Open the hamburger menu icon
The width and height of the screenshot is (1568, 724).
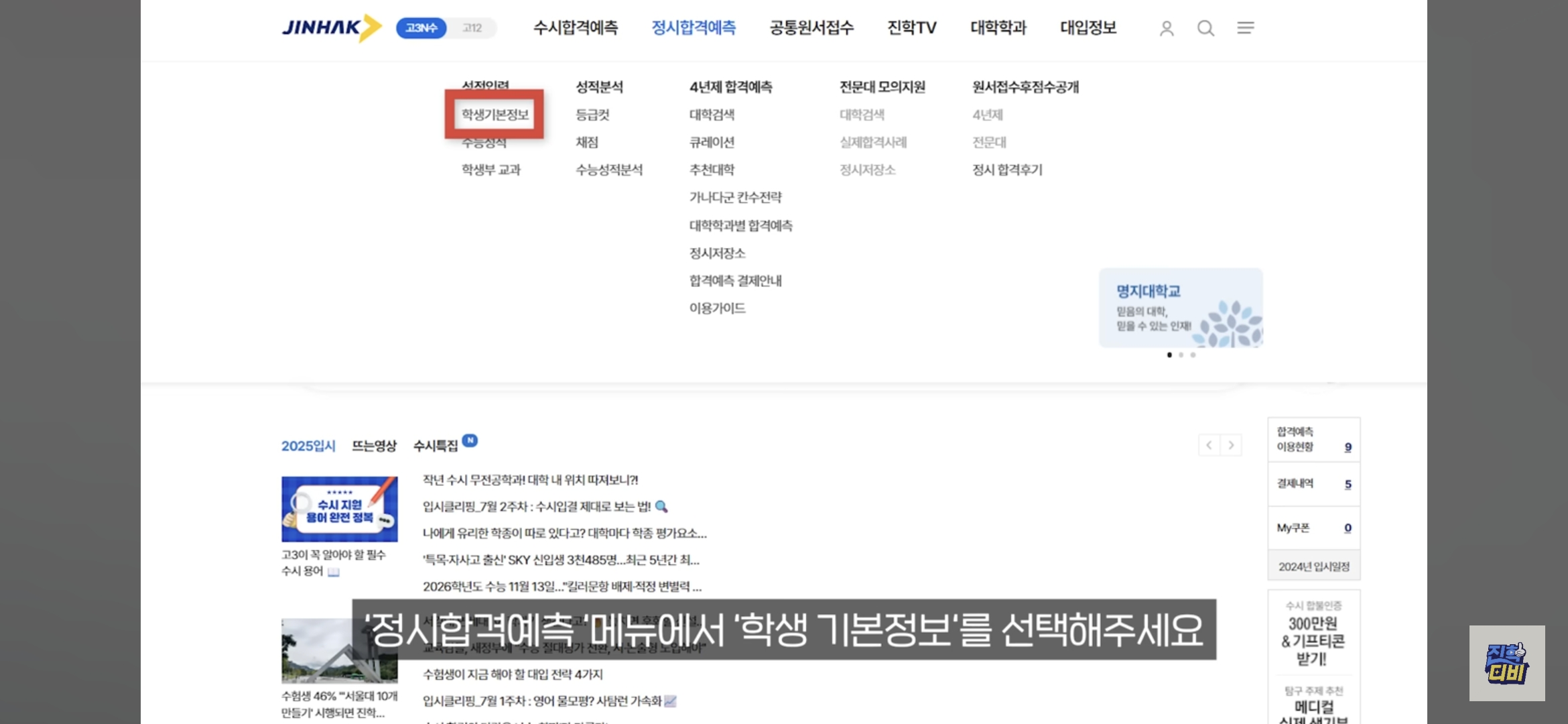click(1245, 28)
